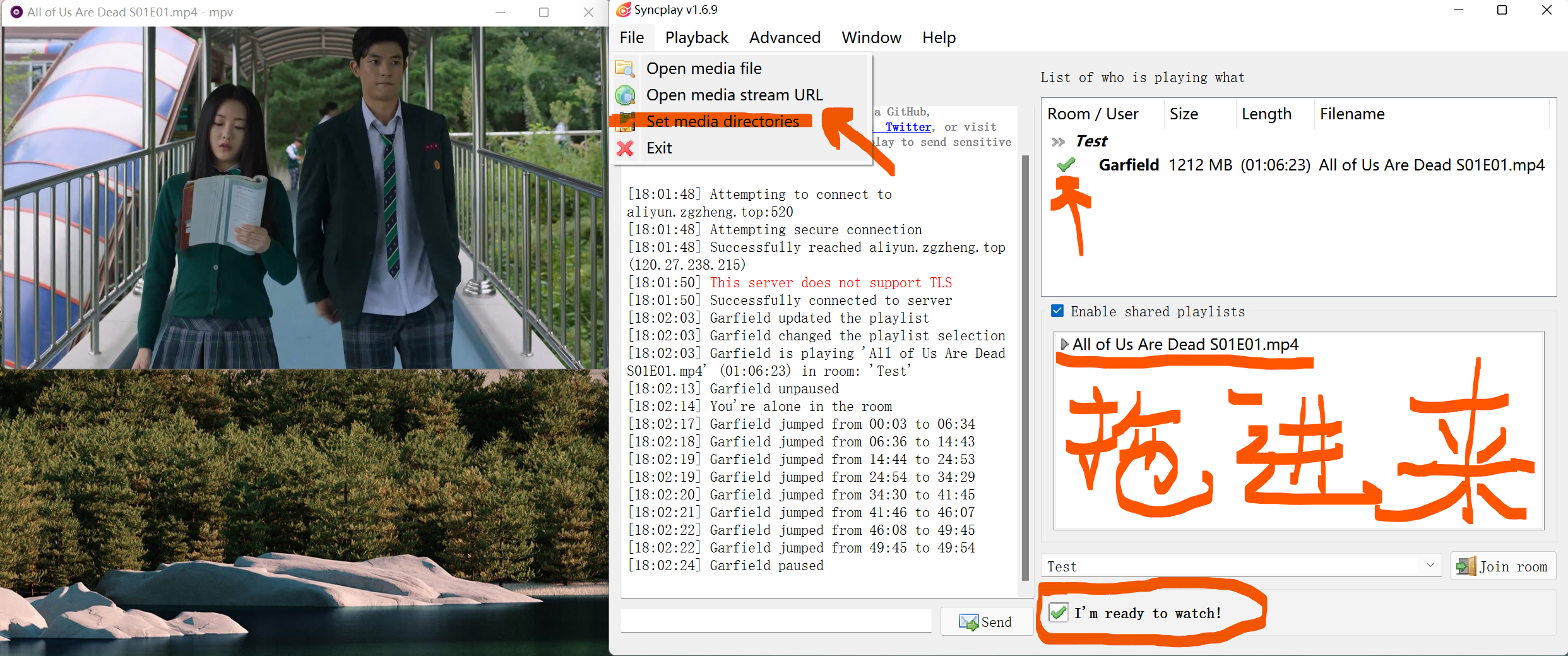The height and width of the screenshot is (656, 1568).
Task: Click the door icon on Join room button
Action: pos(1466,566)
